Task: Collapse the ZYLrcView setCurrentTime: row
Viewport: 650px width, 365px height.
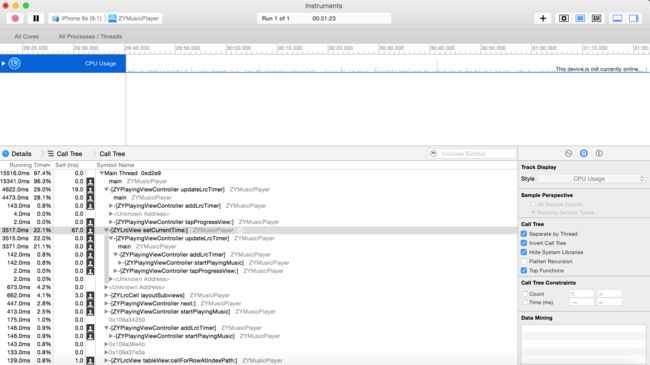Action: [106, 230]
